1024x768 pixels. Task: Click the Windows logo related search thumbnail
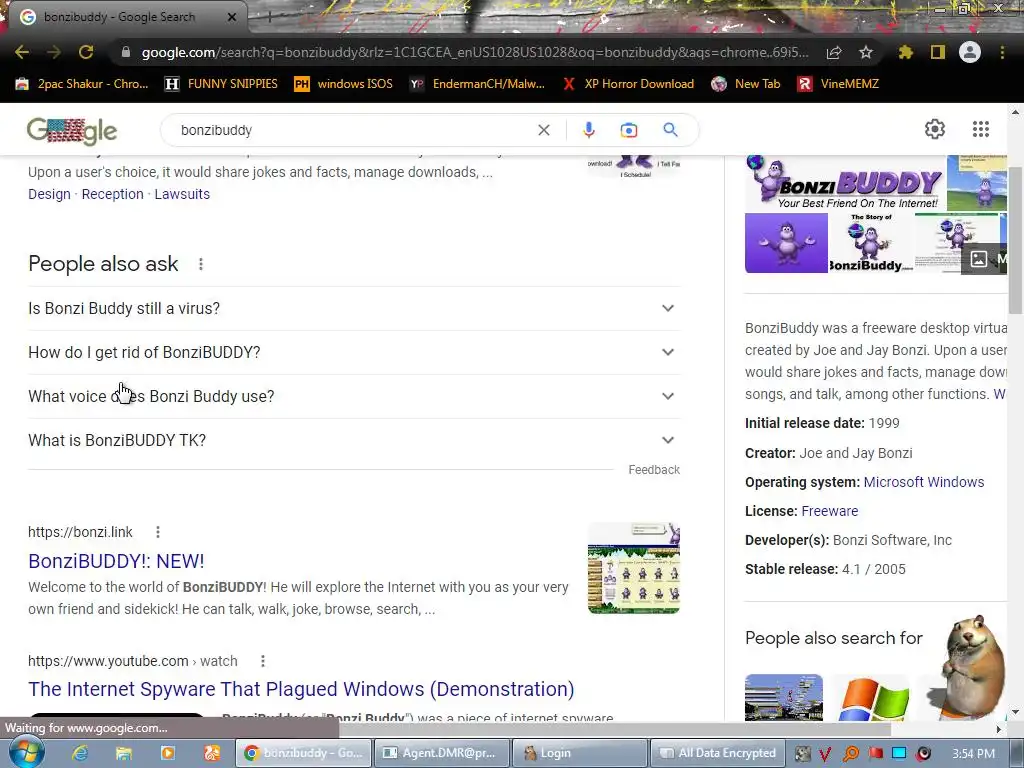click(x=872, y=697)
